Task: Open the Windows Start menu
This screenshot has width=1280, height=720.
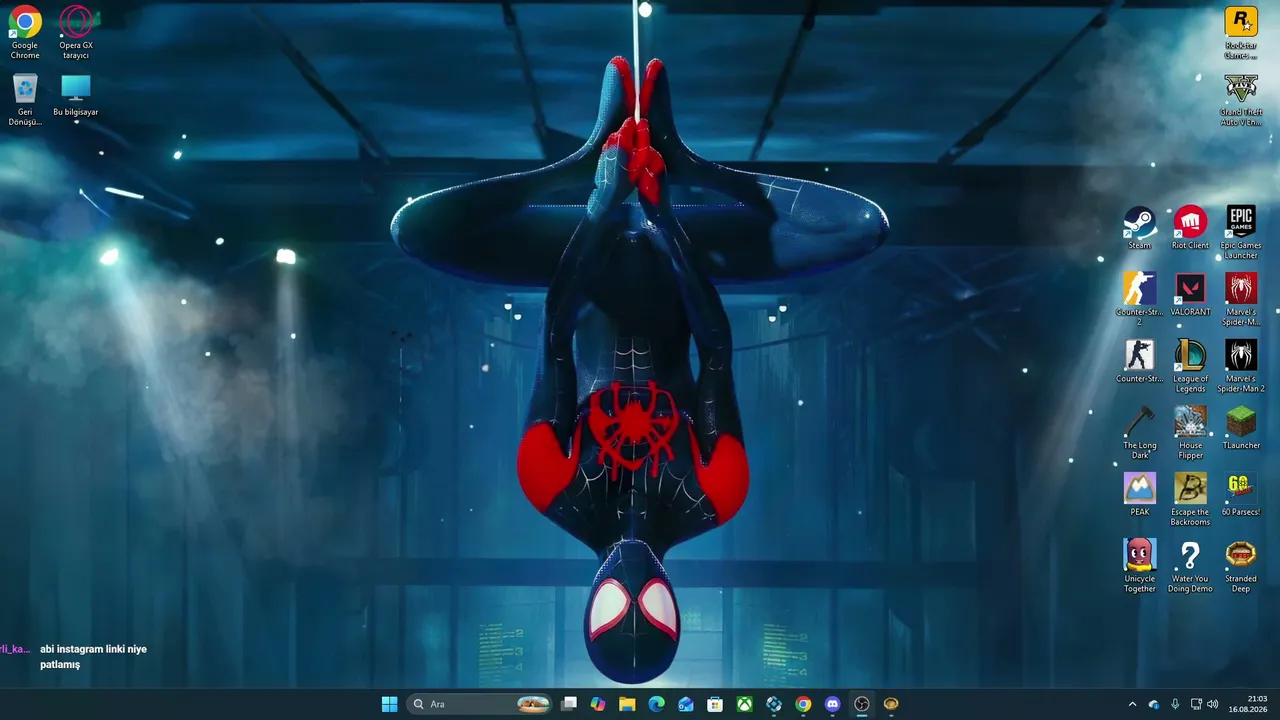Action: pos(389,704)
